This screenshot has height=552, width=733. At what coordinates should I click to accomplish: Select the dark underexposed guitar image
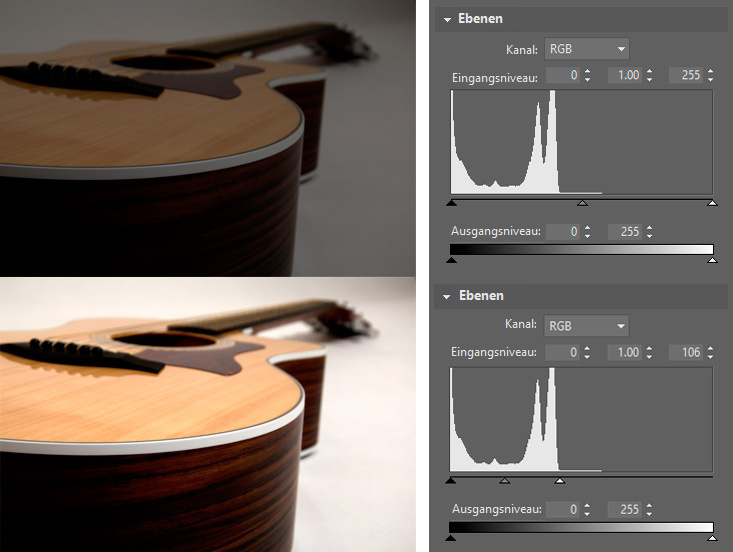tap(208, 138)
